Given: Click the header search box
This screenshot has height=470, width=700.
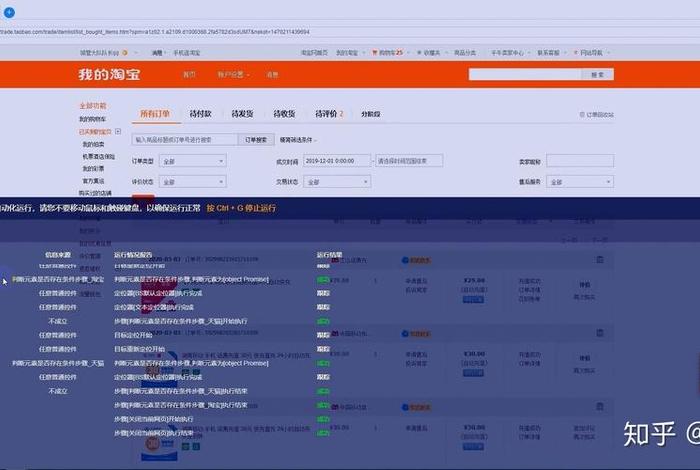Looking at the screenshot, I should [x=525, y=75].
